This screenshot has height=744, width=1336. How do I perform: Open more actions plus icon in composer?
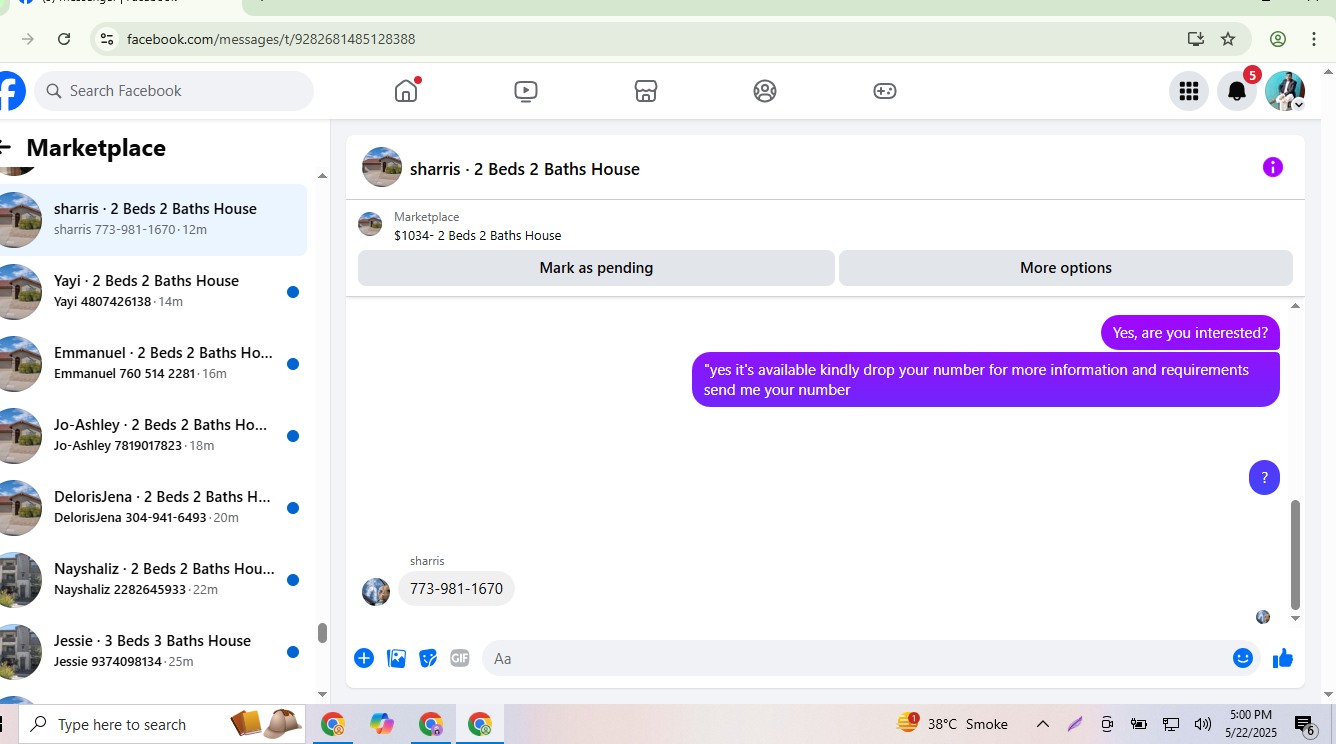364,658
